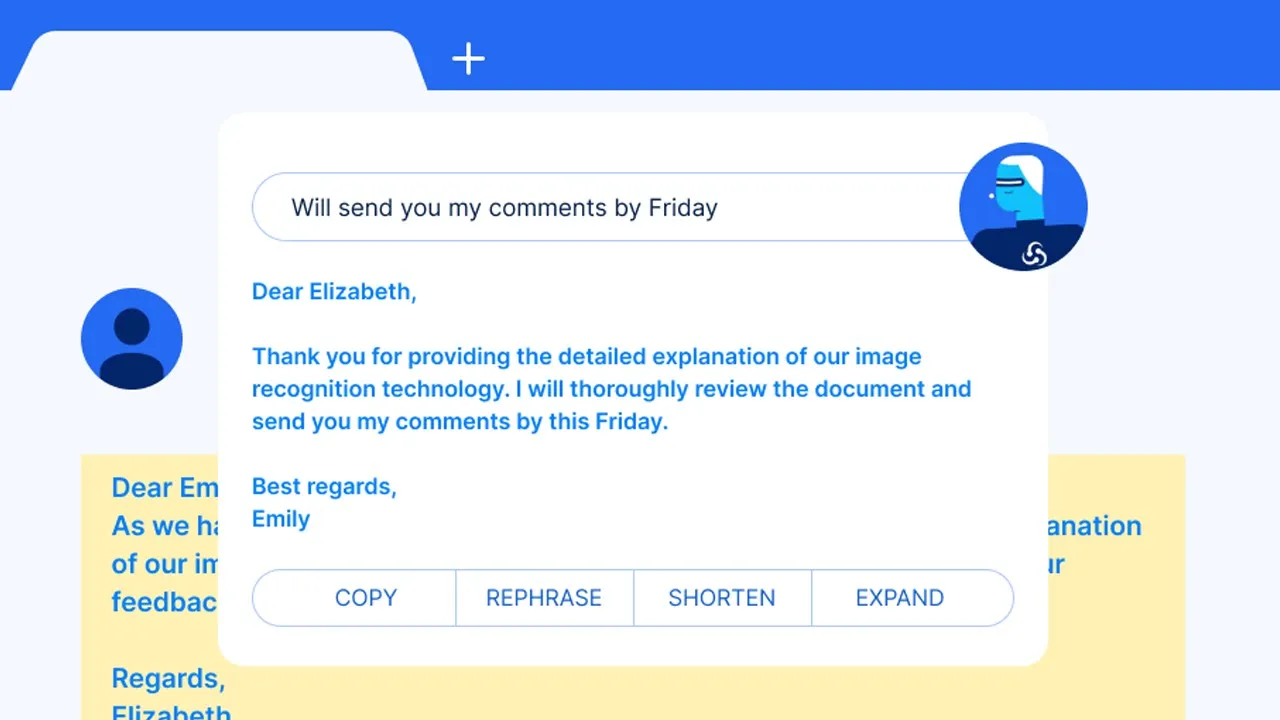The height and width of the screenshot is (720, 1280).
Task: Click the "Dear Elizabeth," greeting in generated reply
Action: pos(334,292)
